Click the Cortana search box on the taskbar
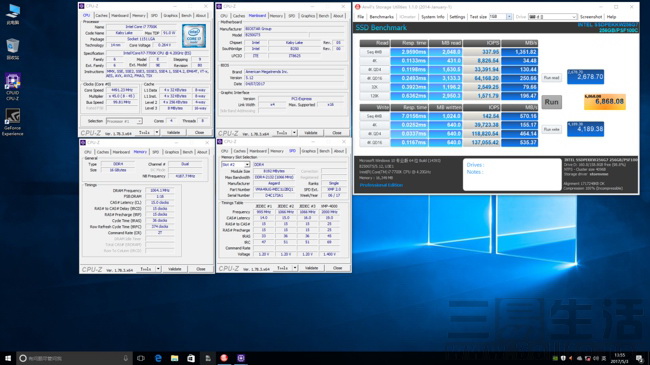650x365 pixels. [75, 358]
